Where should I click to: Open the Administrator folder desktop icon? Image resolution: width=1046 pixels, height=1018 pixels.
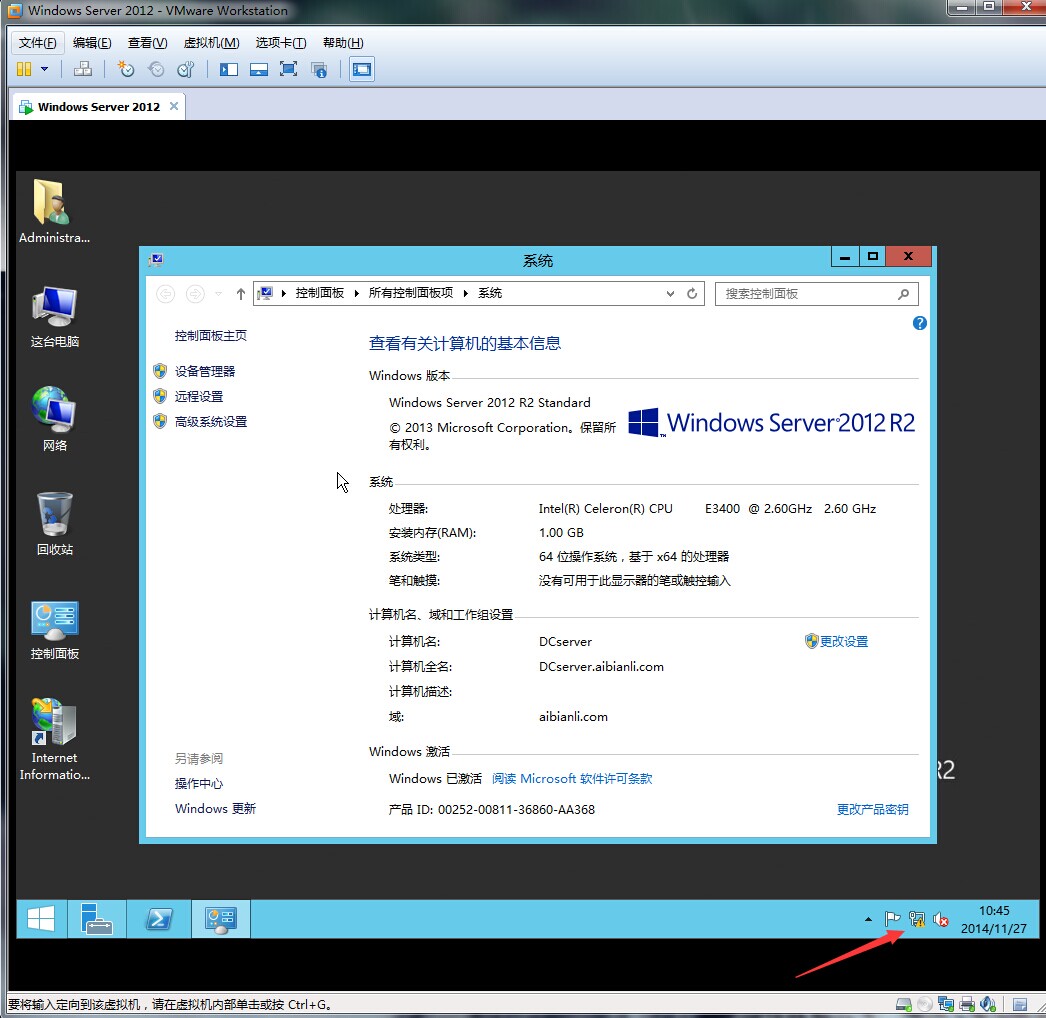click(54, 211)
